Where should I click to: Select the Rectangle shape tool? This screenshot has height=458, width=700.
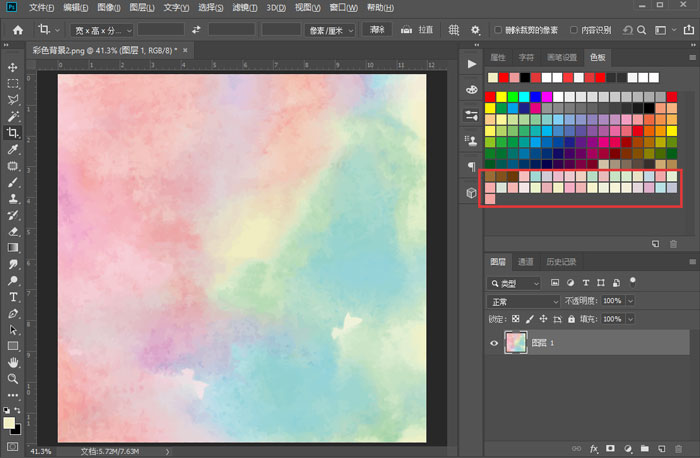point(12,346)
